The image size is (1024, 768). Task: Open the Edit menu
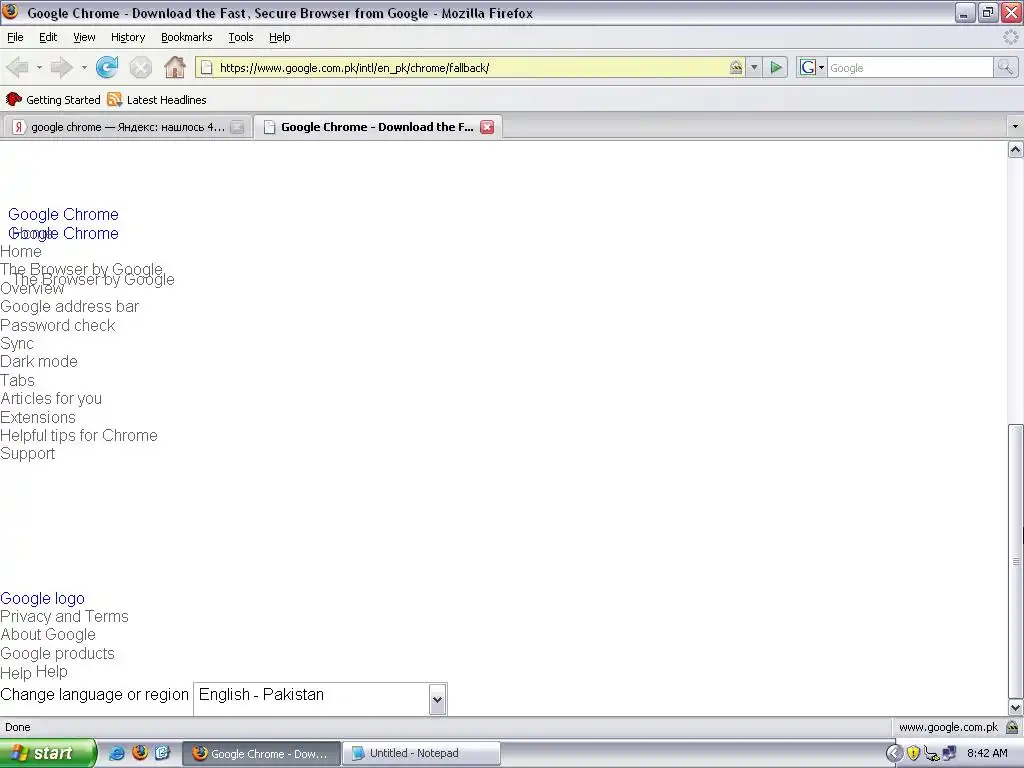[48, 37]
